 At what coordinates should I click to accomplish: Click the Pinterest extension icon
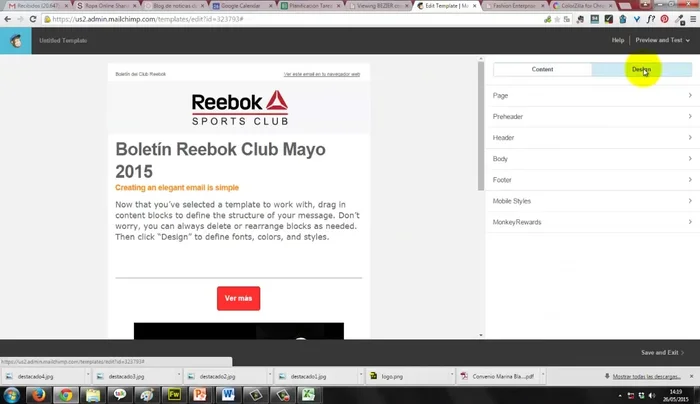[665, 19]
